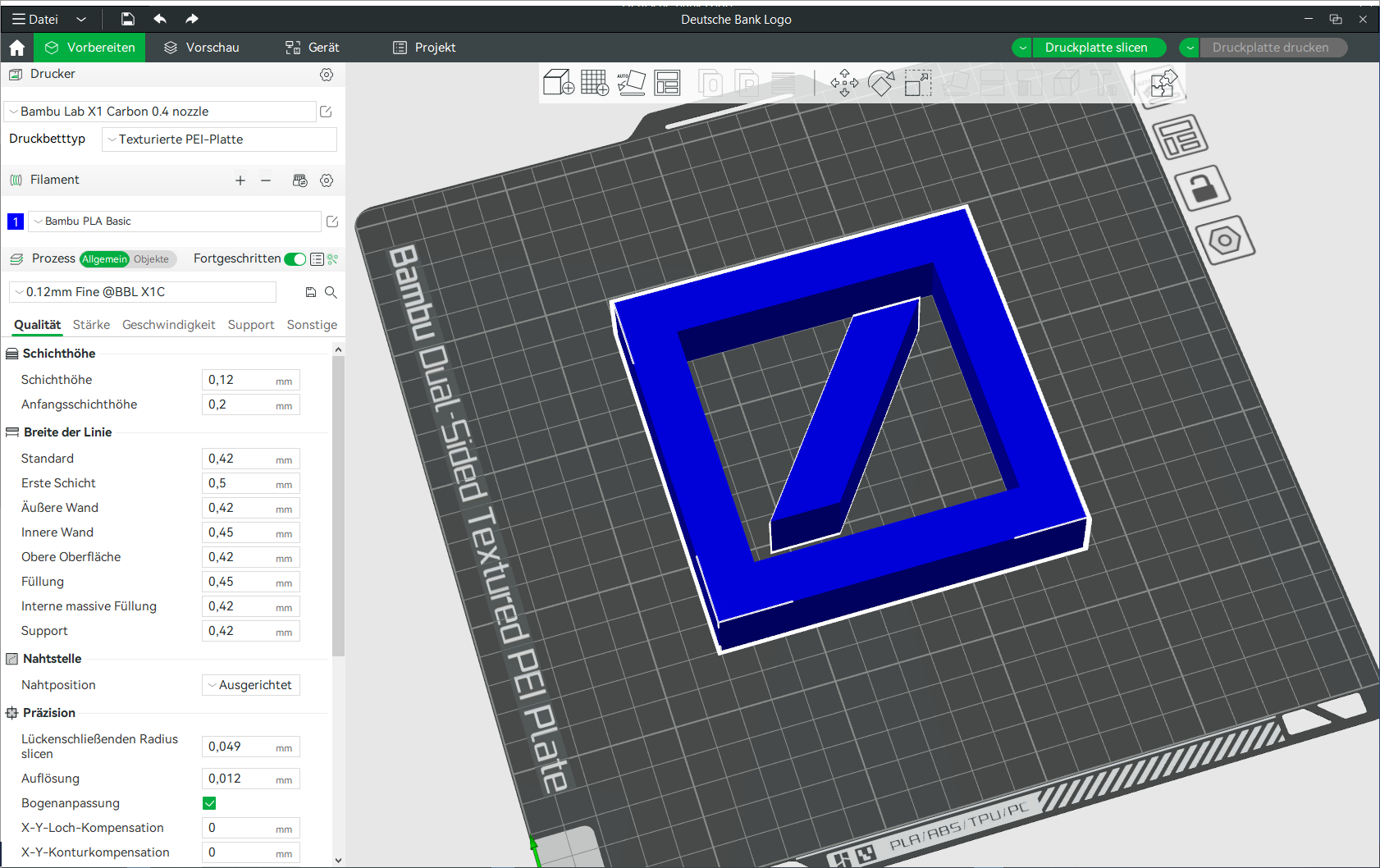
Task: Undo the last action
Action: 160,19
